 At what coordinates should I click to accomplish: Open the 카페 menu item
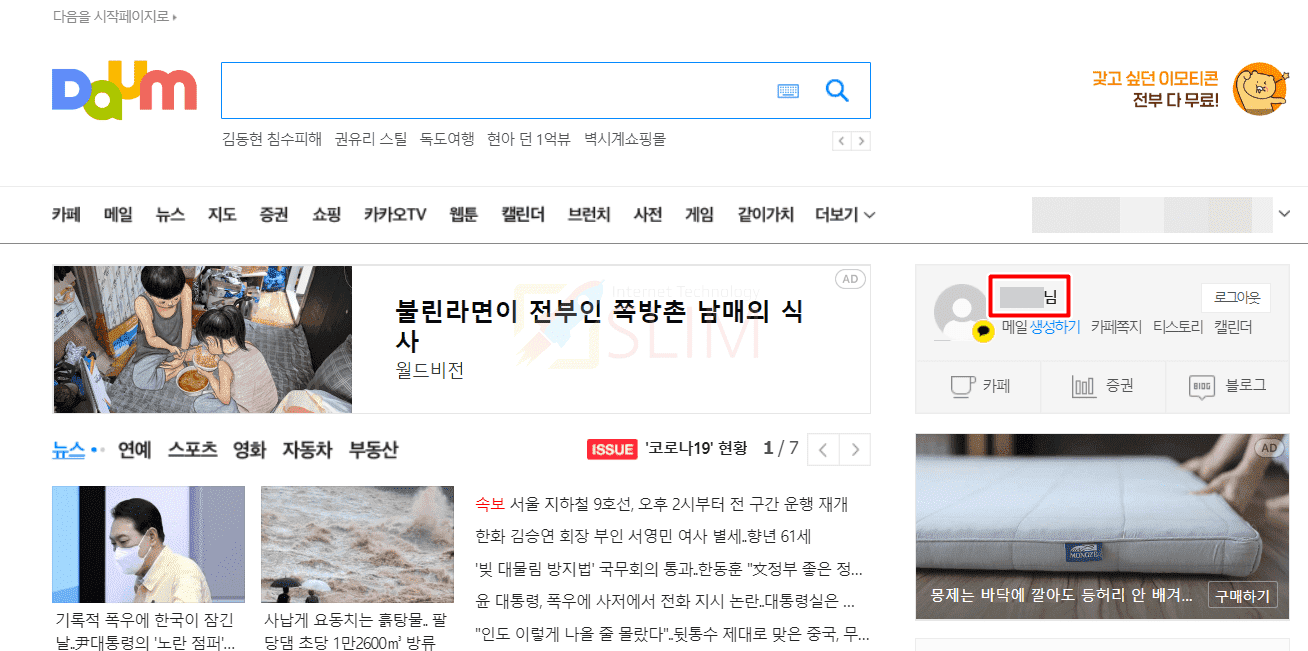pyautogui.click(x=66, y=214)
